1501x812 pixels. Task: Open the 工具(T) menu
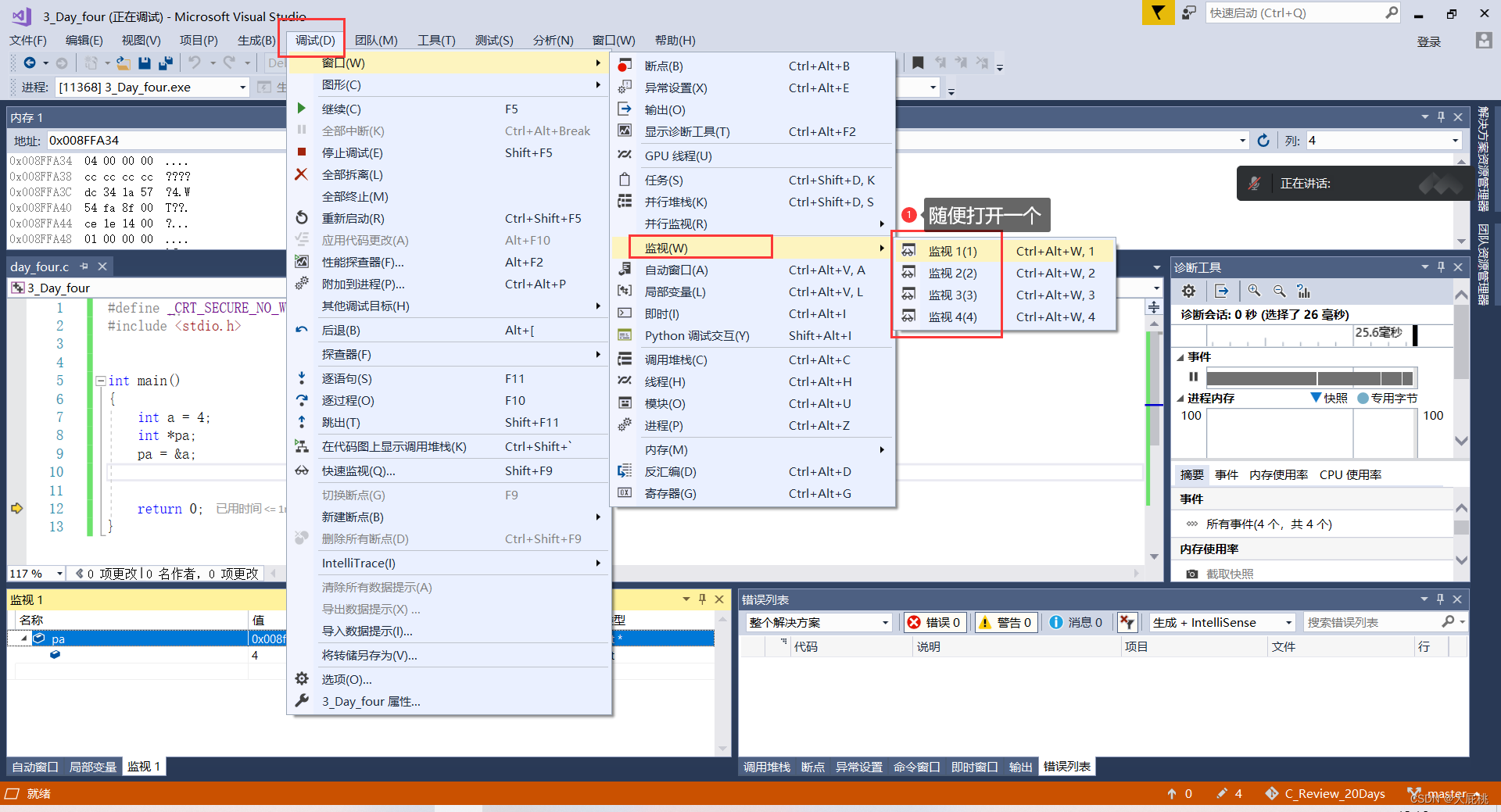[435, 41]
